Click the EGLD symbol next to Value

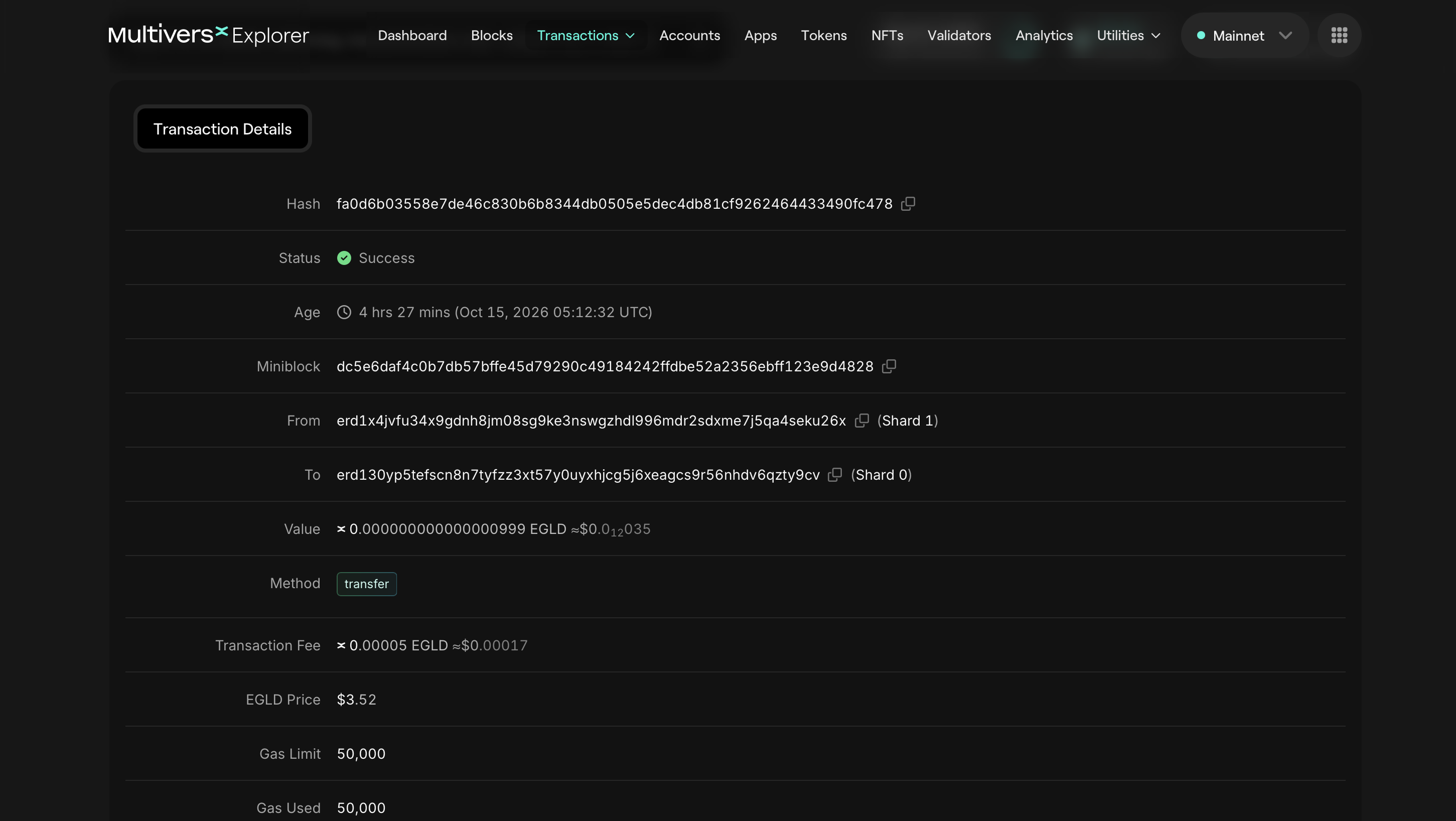341,529
